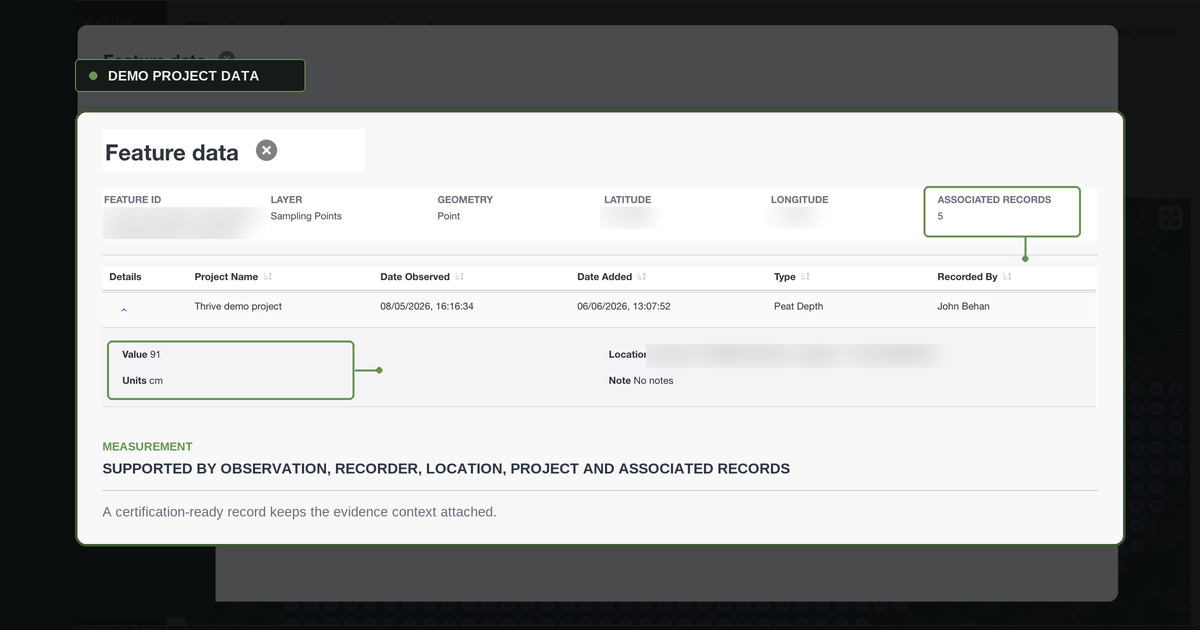Sort by Recorded By column
The image size is (1200, 630).
1007,277
